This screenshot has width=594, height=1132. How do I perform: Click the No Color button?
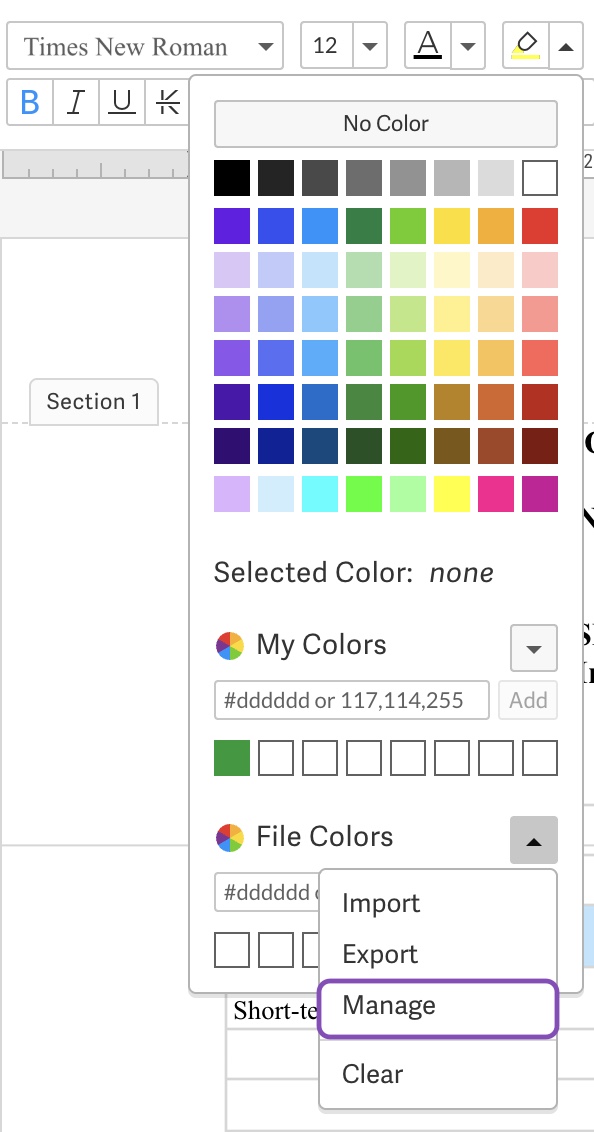pos(386,123)
